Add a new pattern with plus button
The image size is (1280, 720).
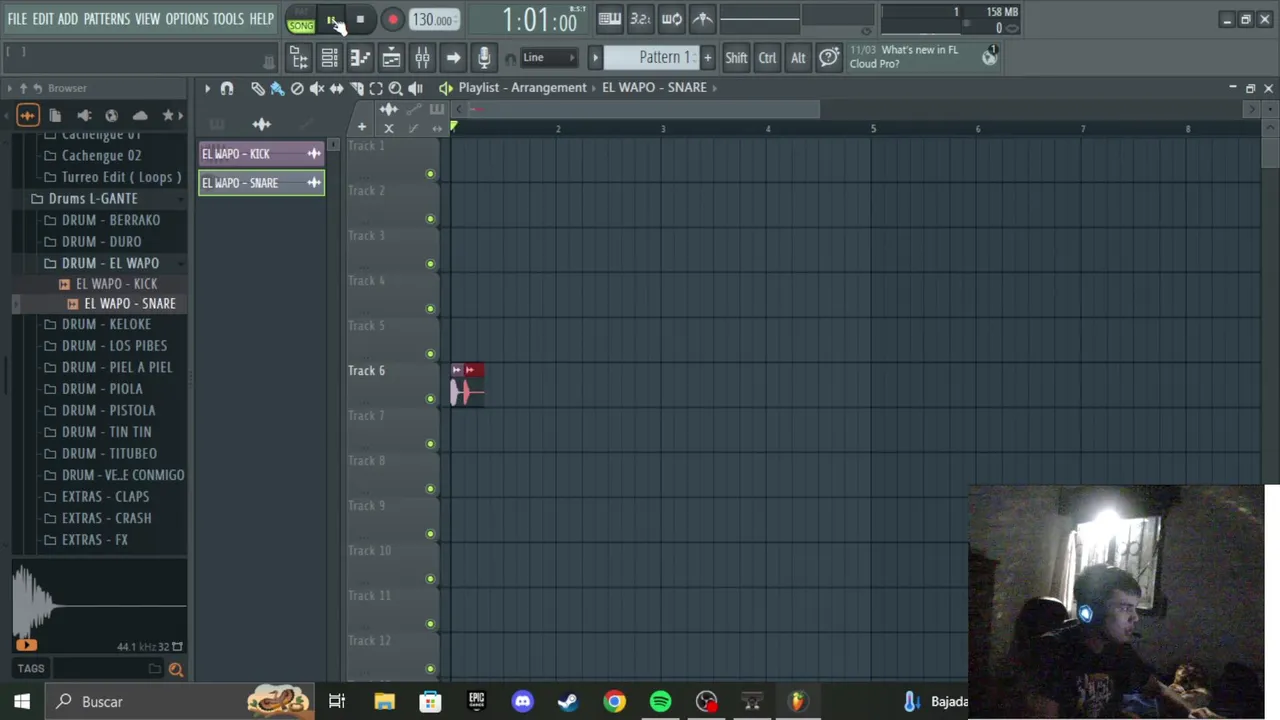(x=707, y=58)
